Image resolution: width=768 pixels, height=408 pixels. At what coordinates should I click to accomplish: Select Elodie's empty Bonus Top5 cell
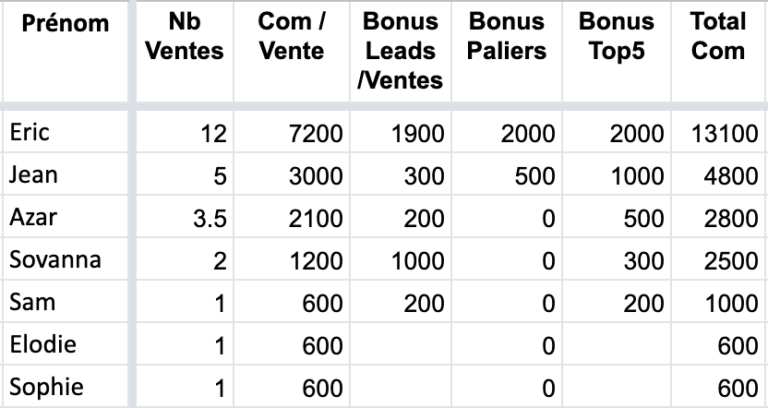616,344
